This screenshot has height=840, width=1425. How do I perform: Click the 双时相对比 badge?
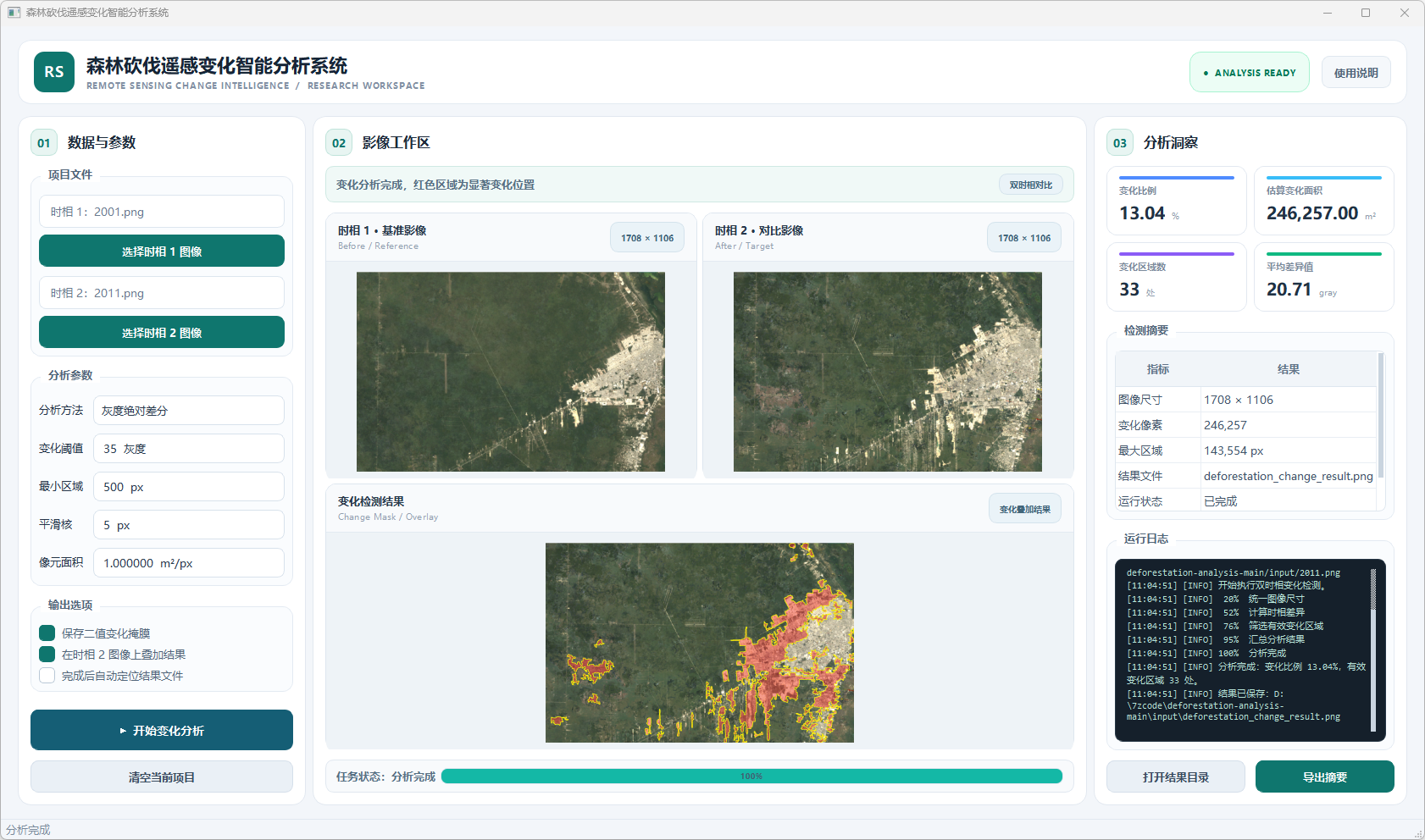(1031, 185)
